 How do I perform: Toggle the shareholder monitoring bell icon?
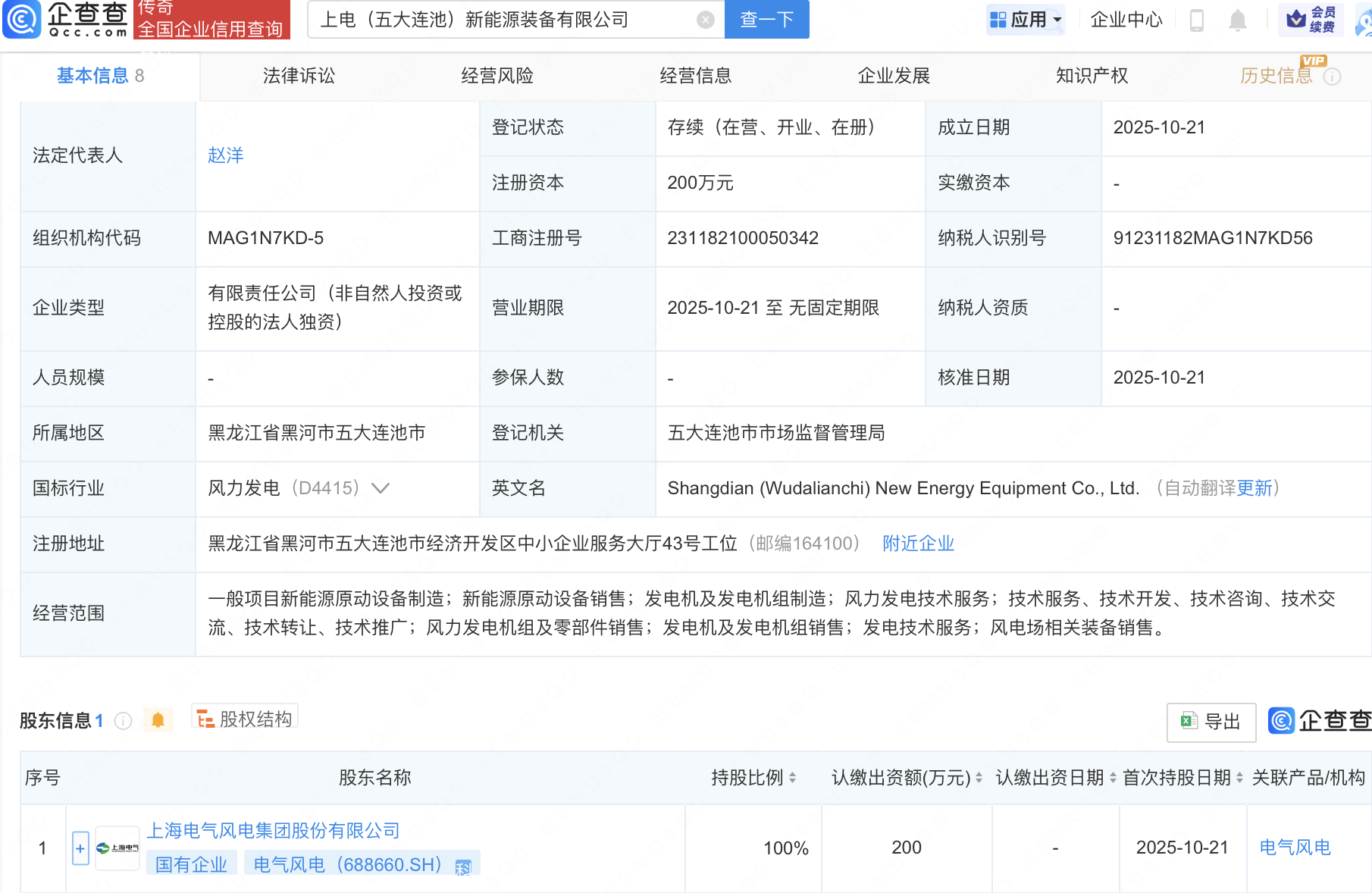tap(158, 720)
